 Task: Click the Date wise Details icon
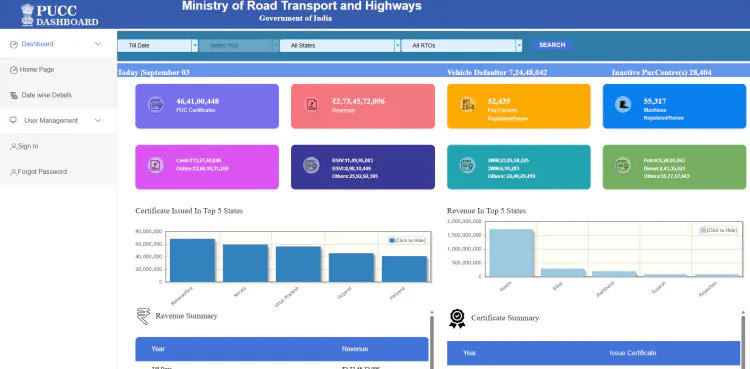(13, 95)
